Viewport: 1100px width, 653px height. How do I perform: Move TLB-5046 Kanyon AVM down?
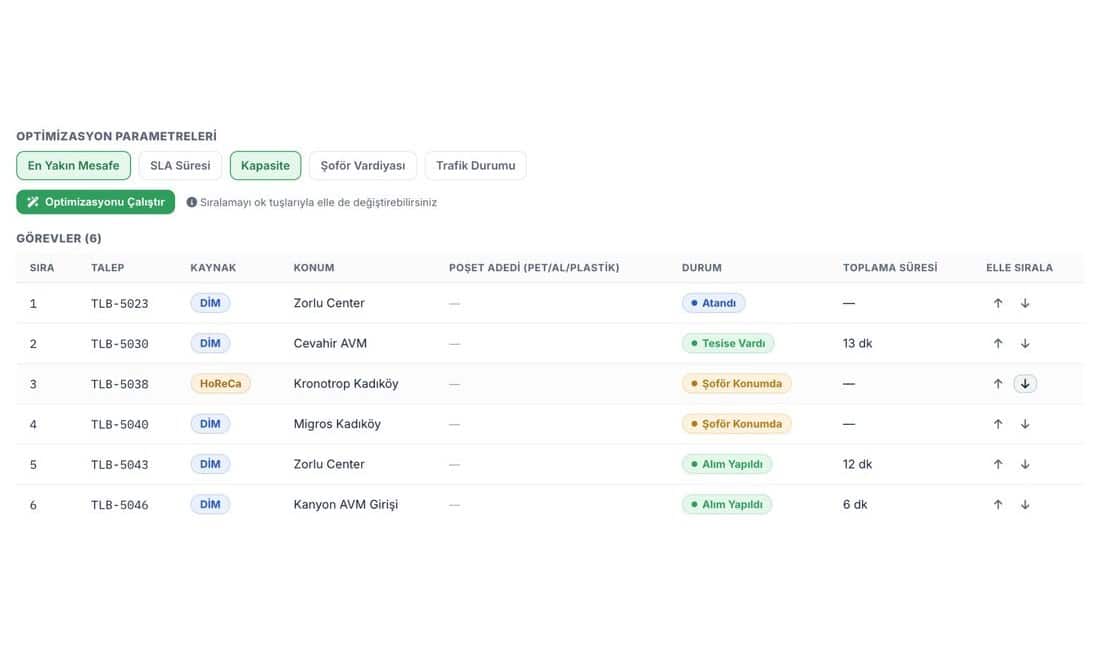pos(1025,504)
